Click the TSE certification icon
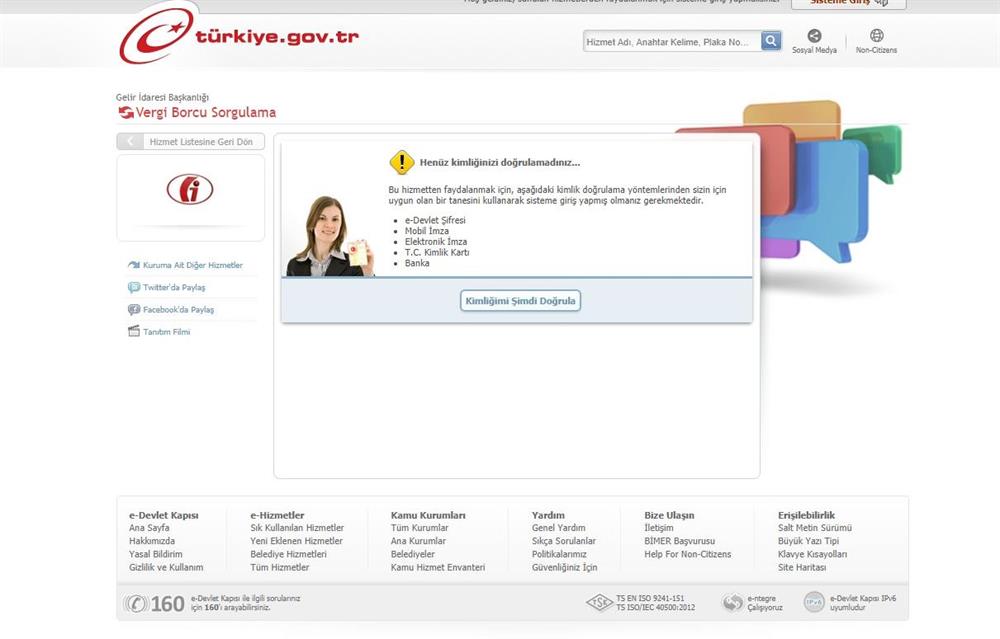 [599, 603]
